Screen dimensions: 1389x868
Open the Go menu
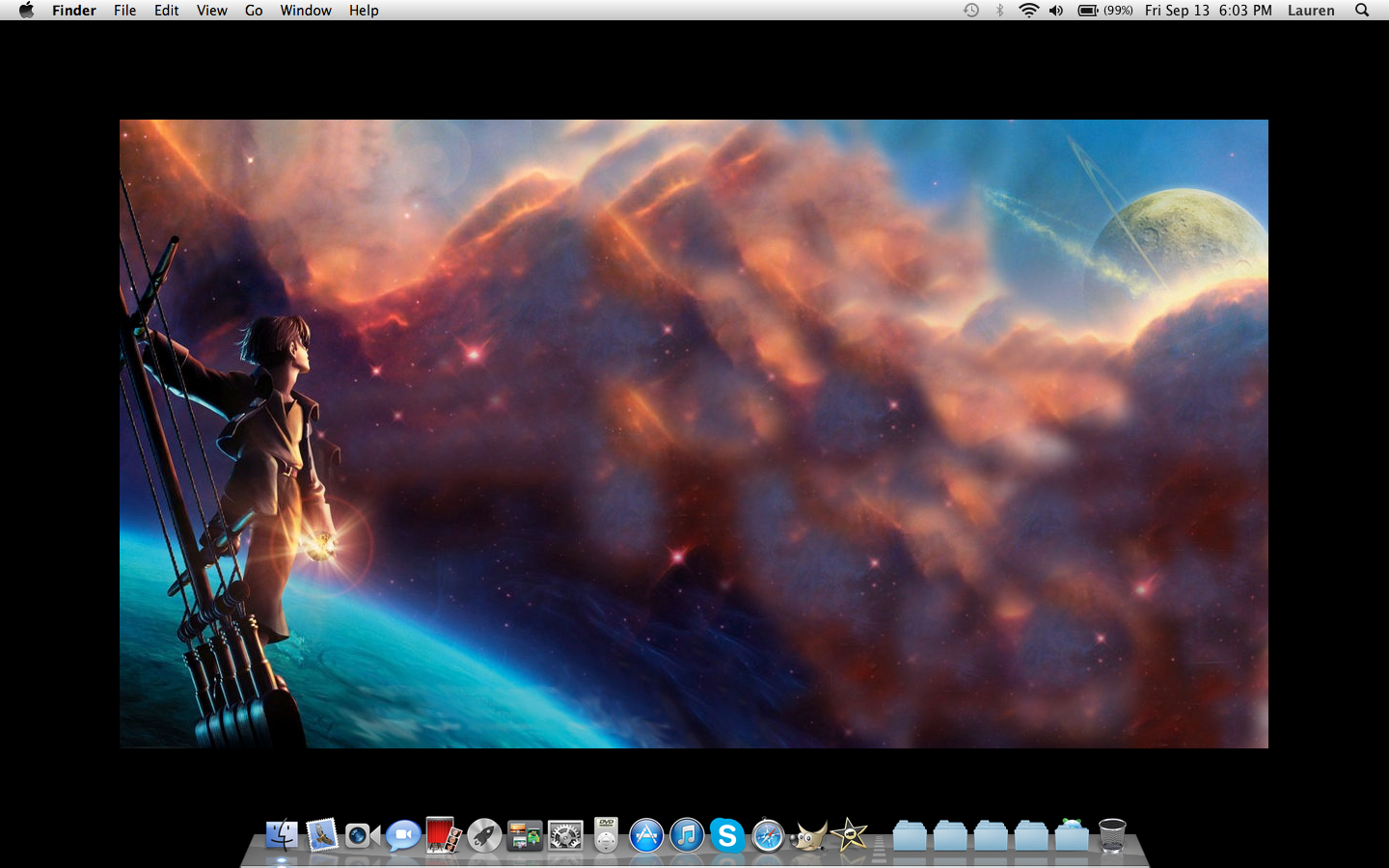(x=254, y=11)
